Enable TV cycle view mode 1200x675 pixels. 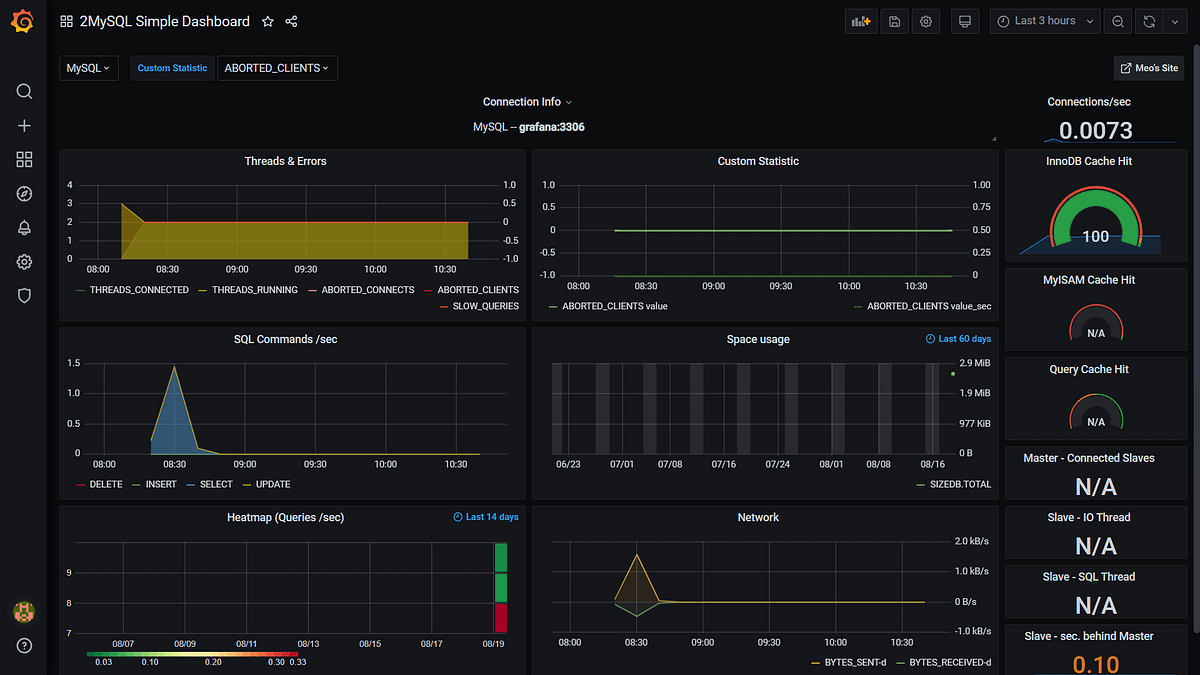point(964,20)
